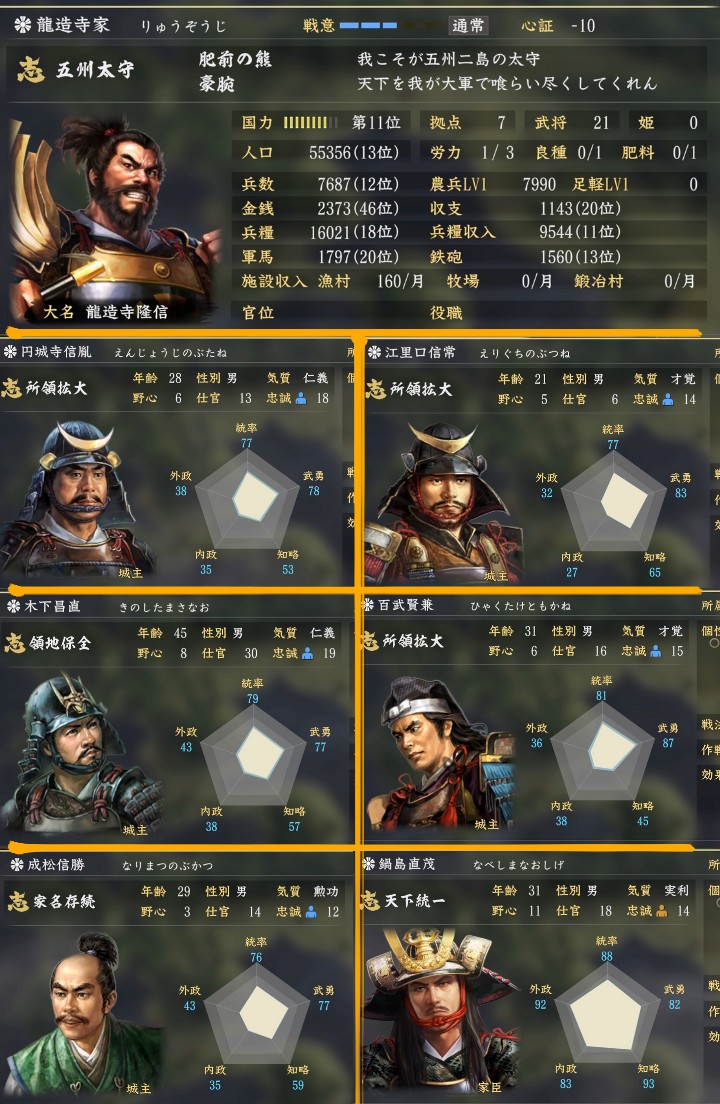720x1104 pixels.
Task: Click the 志 icon beside 家名存続
Action: [x=18, y=901]
